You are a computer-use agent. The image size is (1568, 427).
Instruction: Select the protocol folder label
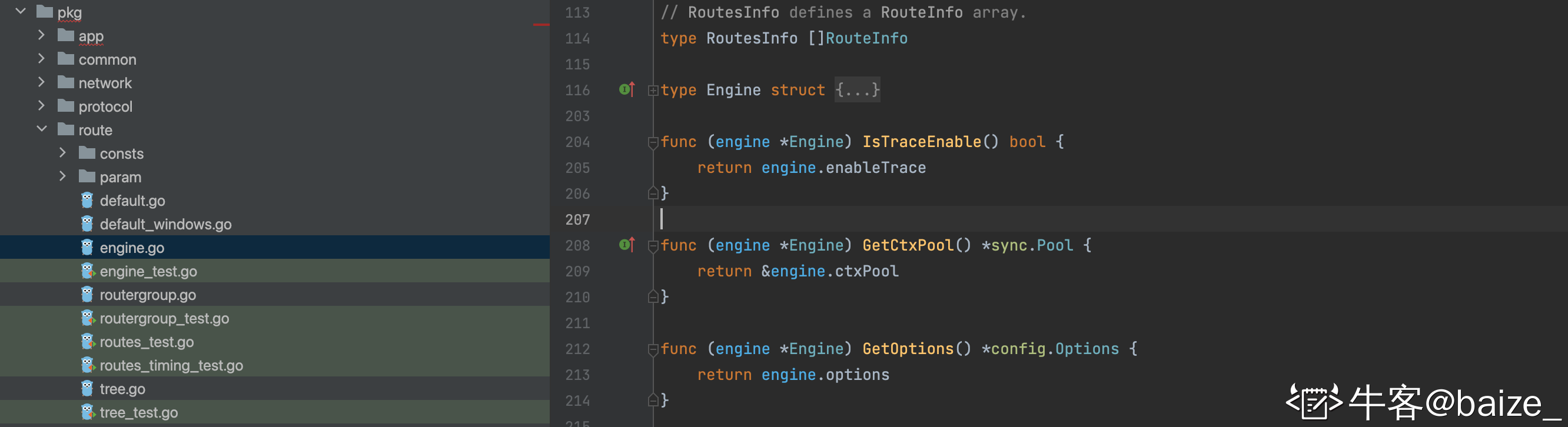point(105,106)
